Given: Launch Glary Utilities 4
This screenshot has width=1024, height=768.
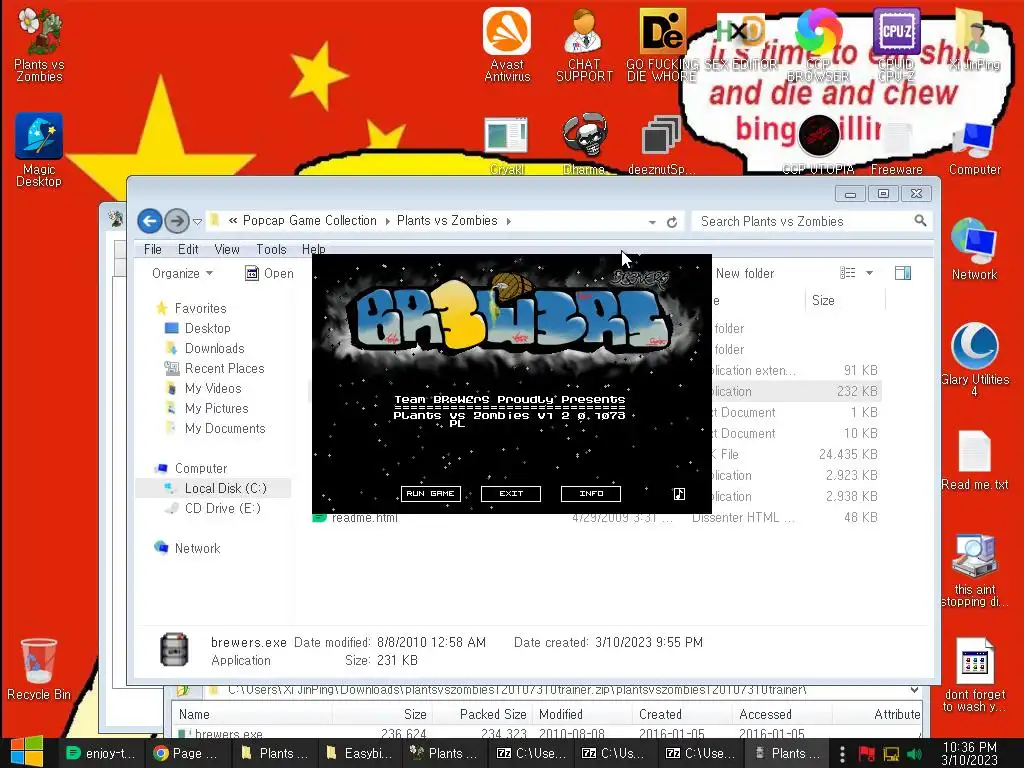Looking at the screenshot, I should [974, 359].
